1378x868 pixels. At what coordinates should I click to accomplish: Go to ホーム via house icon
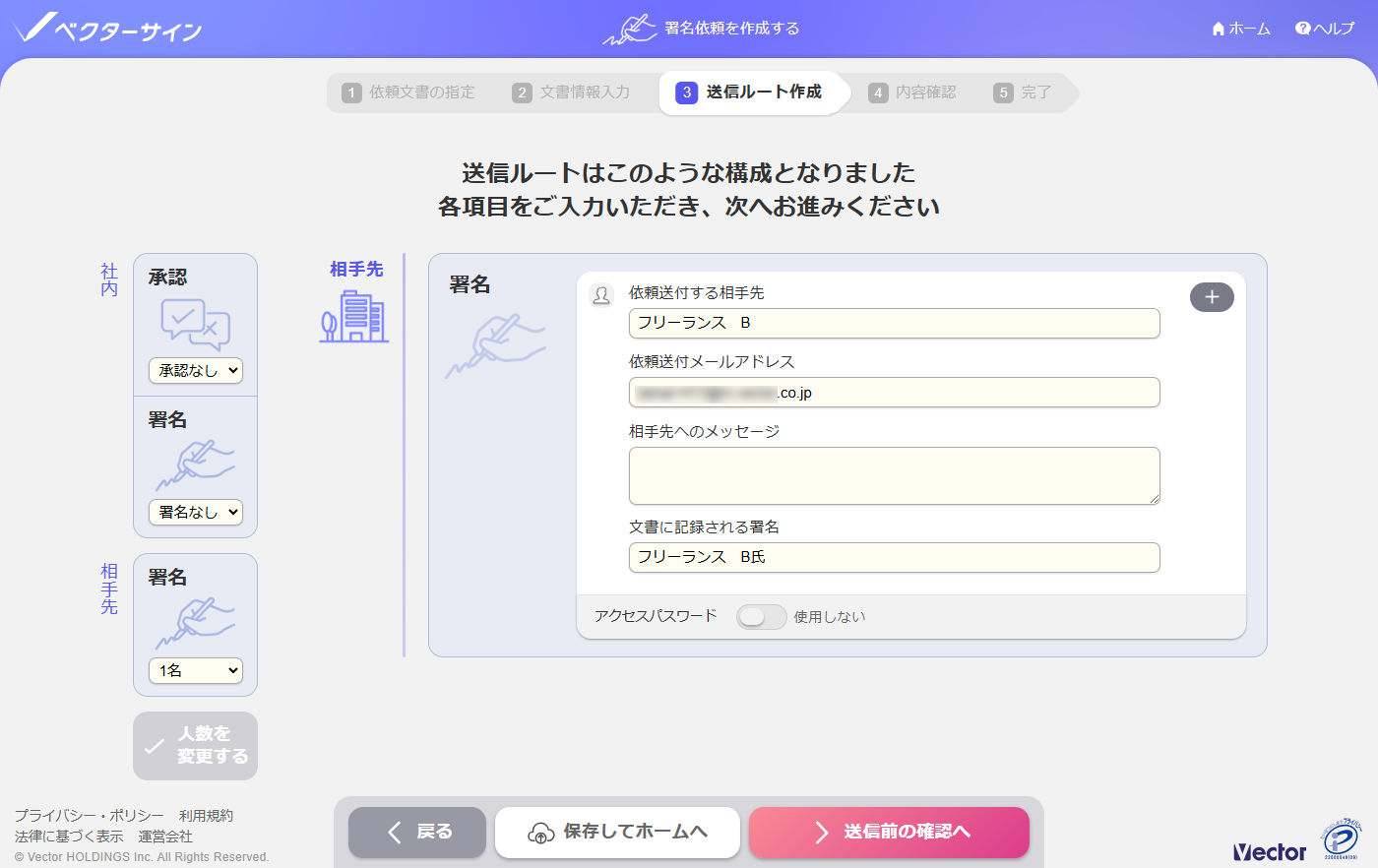(1219, 29)
